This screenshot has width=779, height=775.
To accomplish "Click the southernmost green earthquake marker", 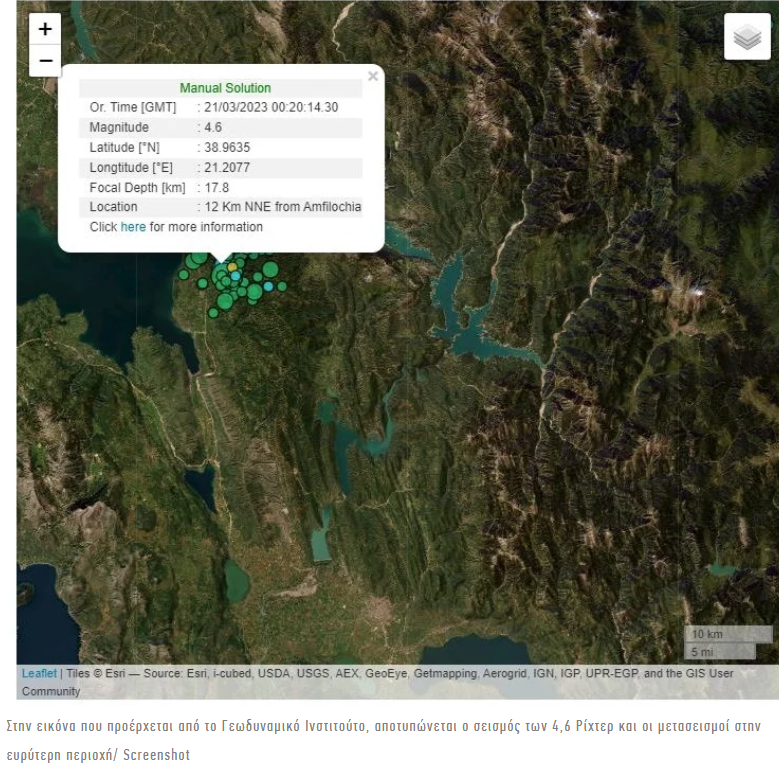I will coord(213,313).
